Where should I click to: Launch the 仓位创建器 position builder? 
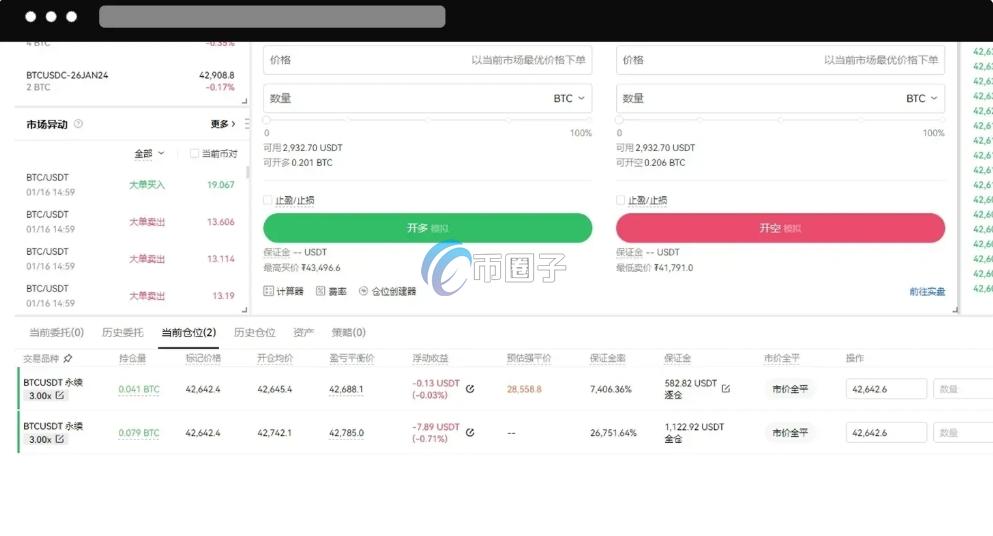pos(388,291)
